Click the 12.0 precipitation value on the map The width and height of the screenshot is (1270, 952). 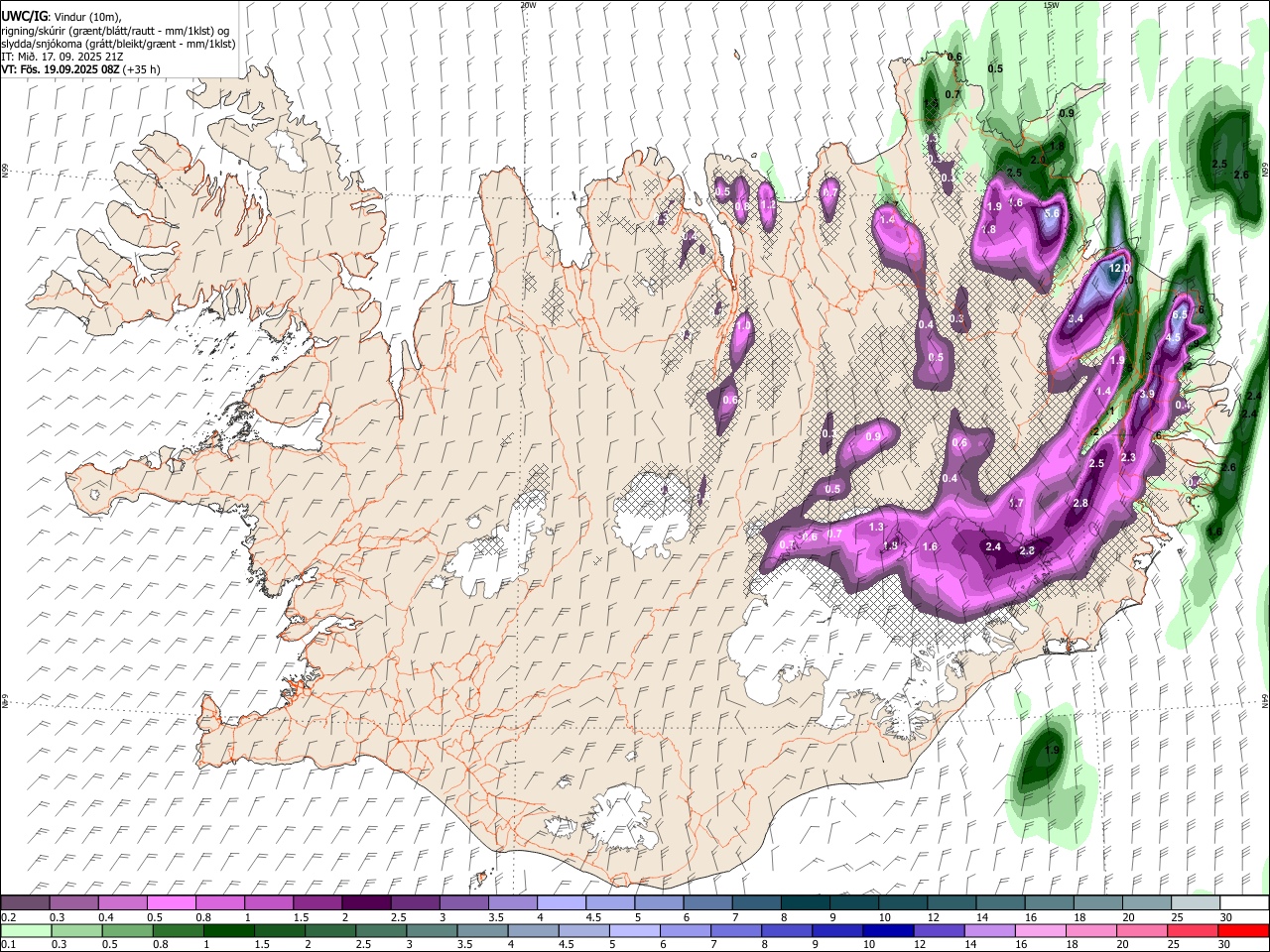1119,268
